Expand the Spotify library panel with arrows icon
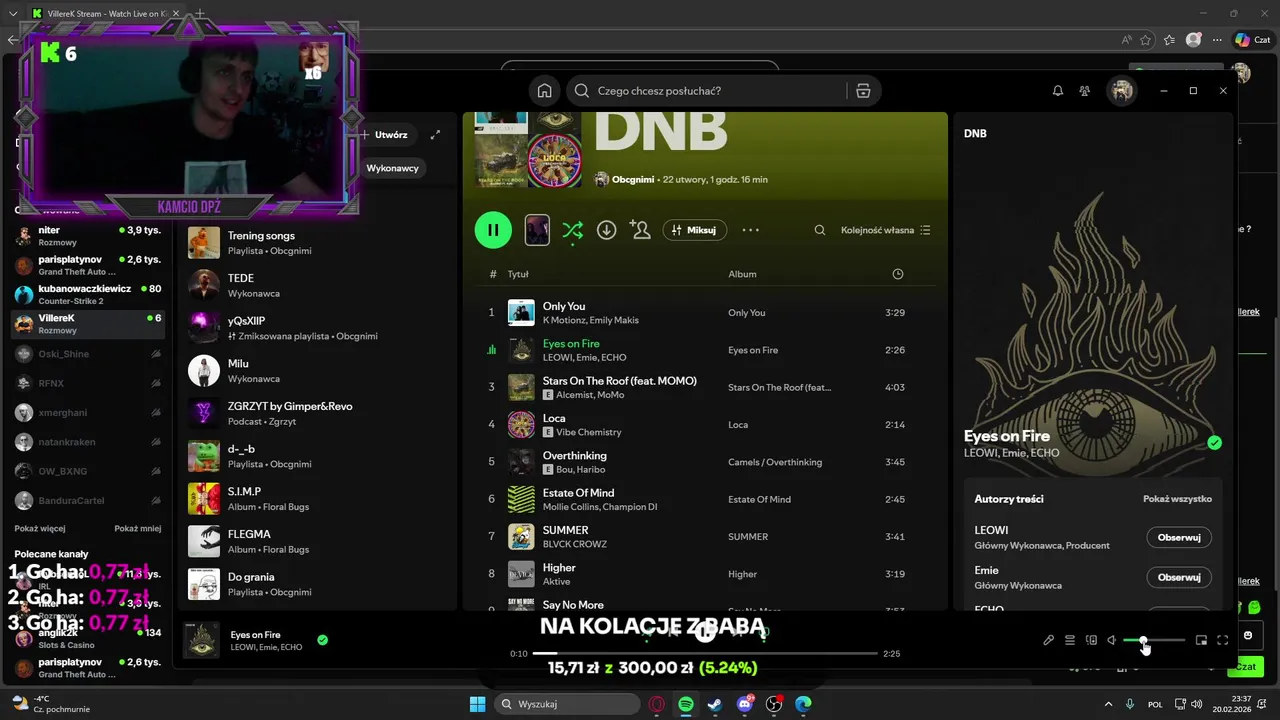 435,134
